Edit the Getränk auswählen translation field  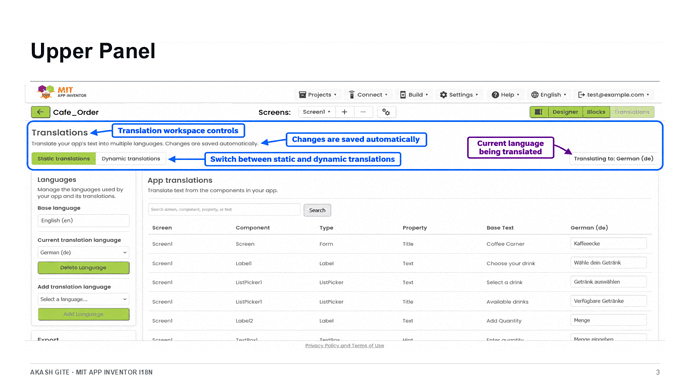609,282
